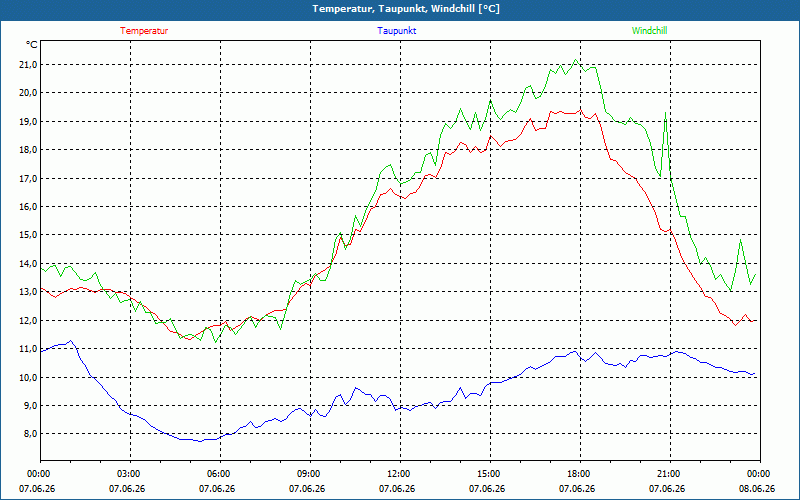Click the '21,0' y-axis value
800x500 pixels.
coord(28,64)
